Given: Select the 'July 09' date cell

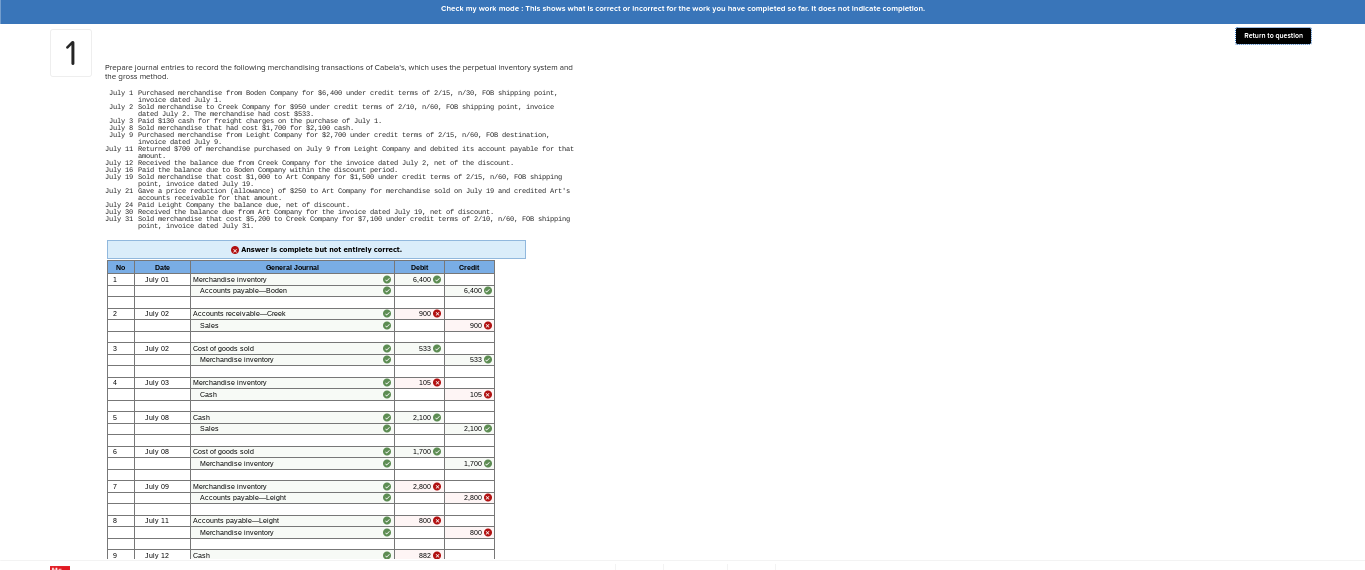Looking at the screenshot, I should click(x=162, y=486).
